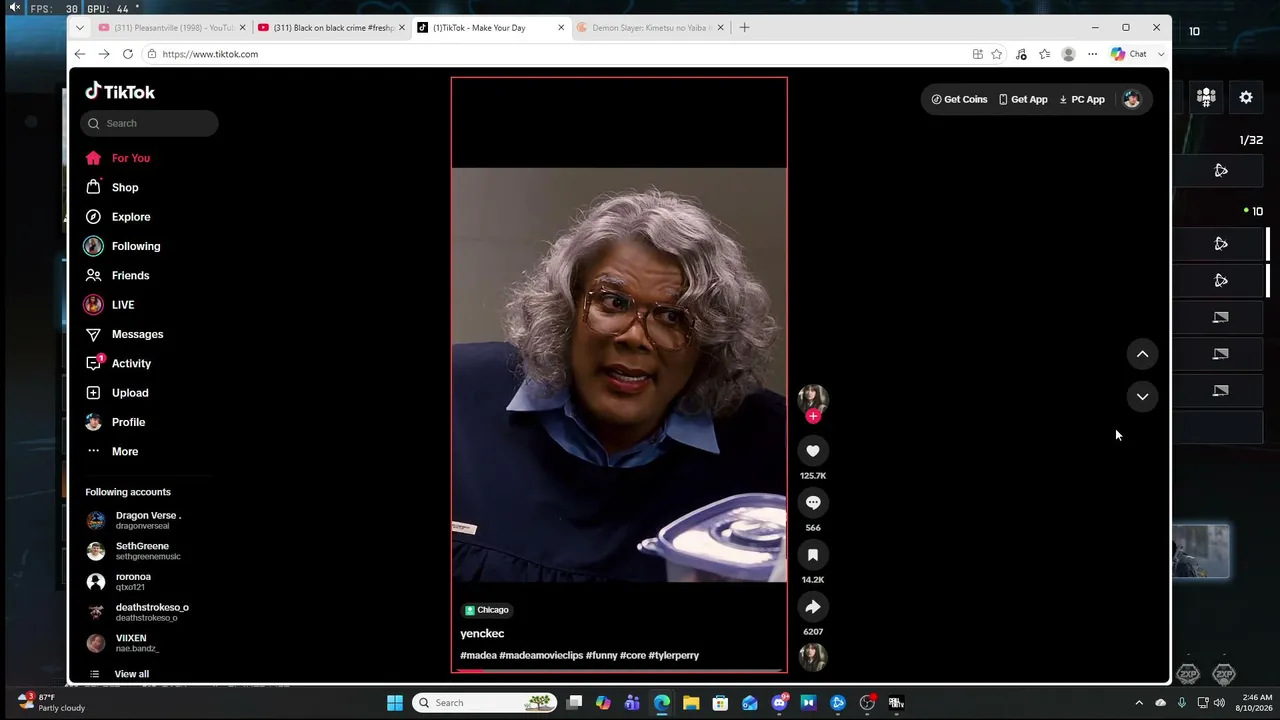The image size is (1280, 720).
Task: Open the profile avatar menu at top right
Action: pyautogui.click(x=1132, y=99)
